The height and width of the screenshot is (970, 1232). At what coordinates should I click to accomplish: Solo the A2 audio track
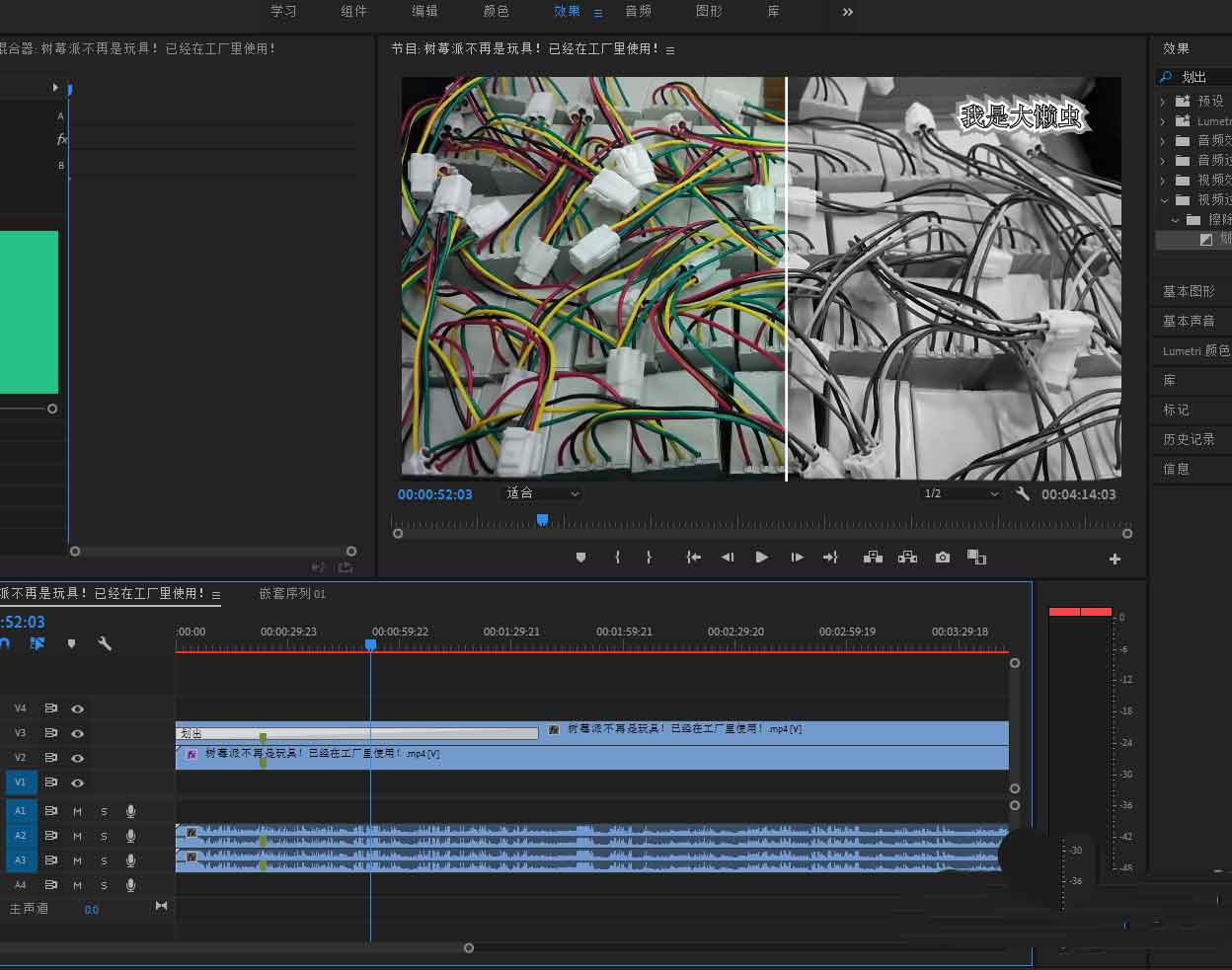point(104,836)
